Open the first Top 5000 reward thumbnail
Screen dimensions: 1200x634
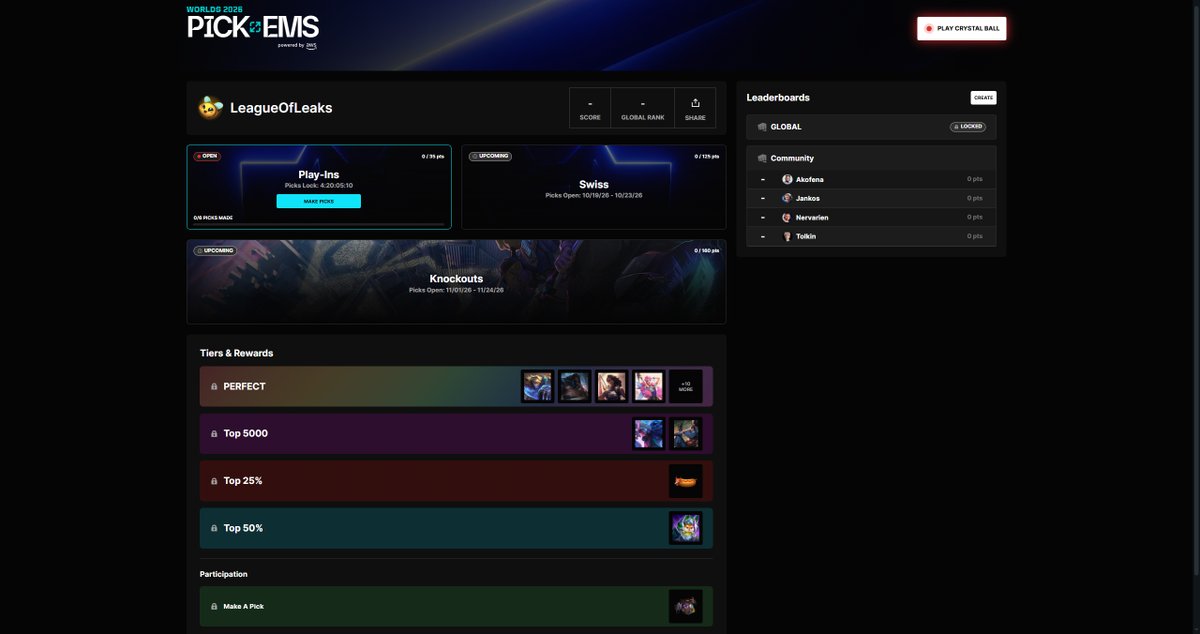pyautogui.click(x=648, y=434)
